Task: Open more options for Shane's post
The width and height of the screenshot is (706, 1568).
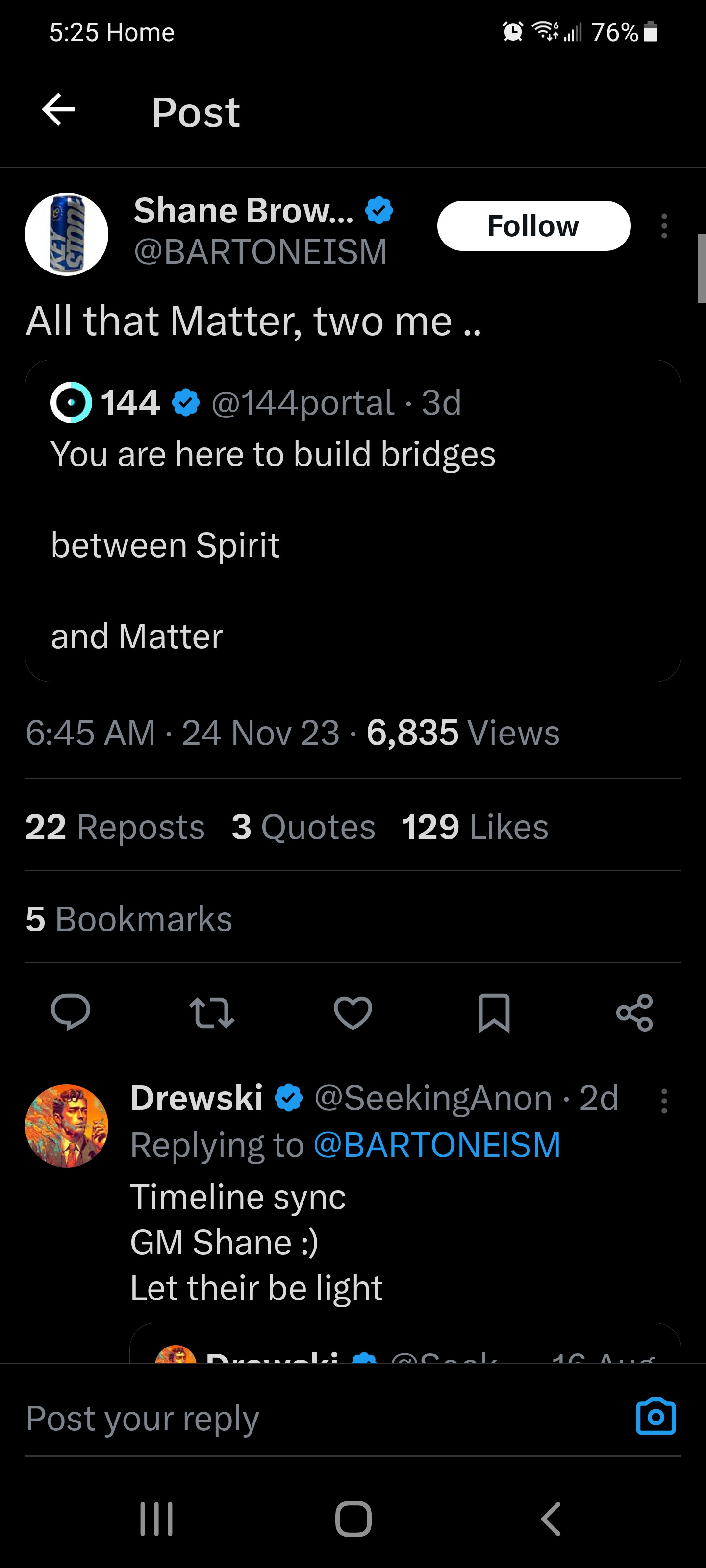Action: (664, 226)
